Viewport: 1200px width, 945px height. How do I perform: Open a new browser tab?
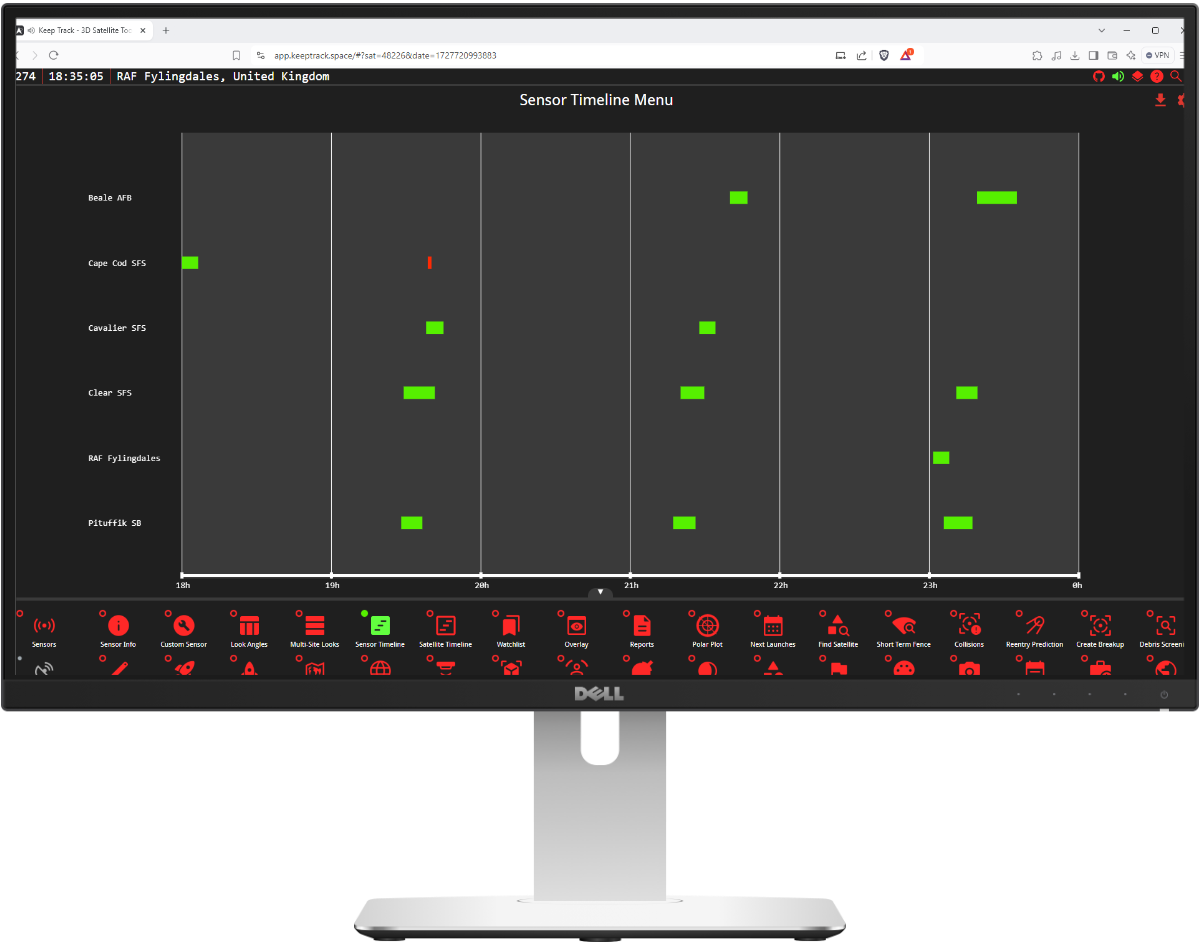pos(166,31)
